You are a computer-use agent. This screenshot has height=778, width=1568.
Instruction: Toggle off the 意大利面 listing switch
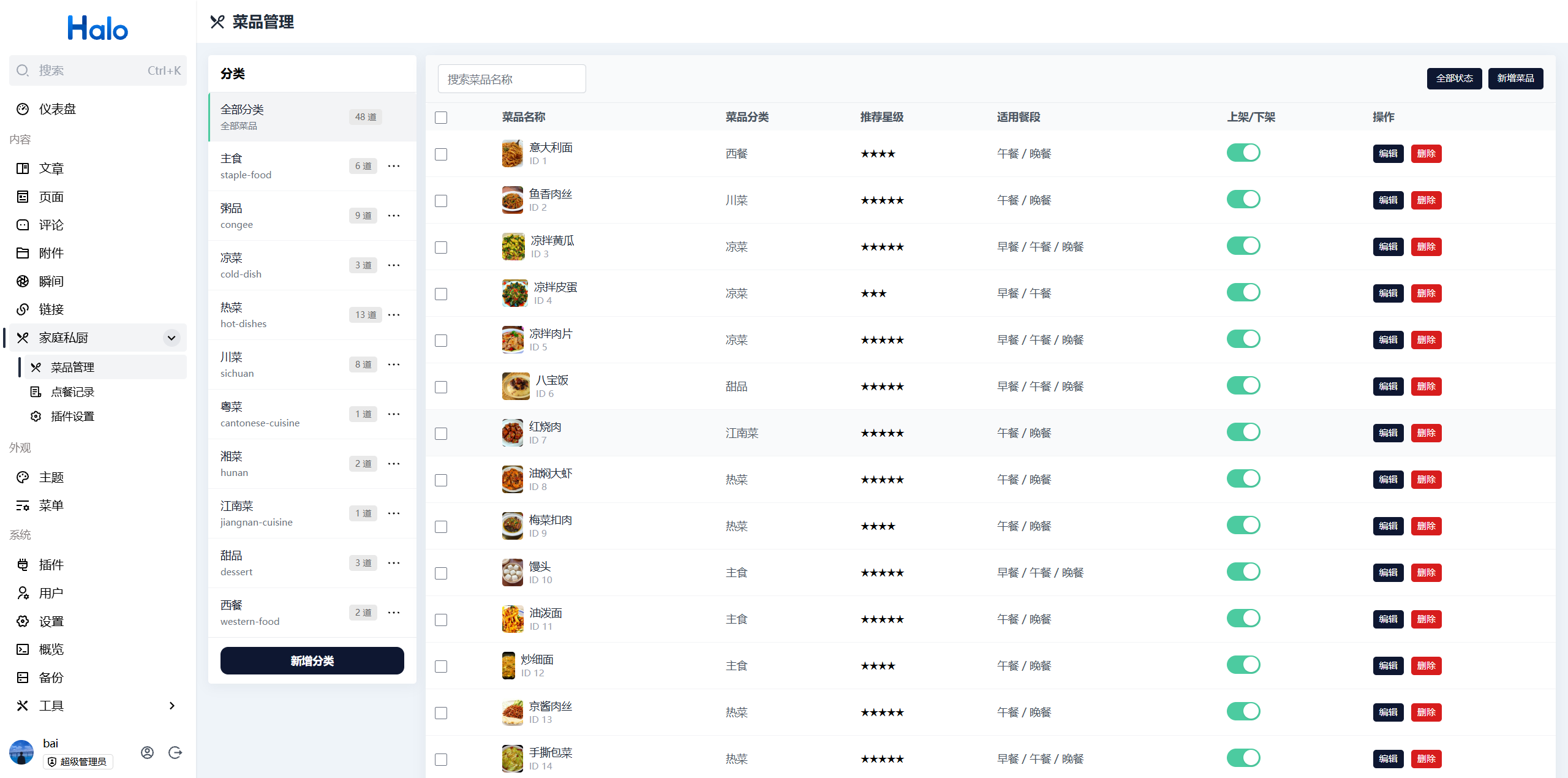click(1243, 153)
